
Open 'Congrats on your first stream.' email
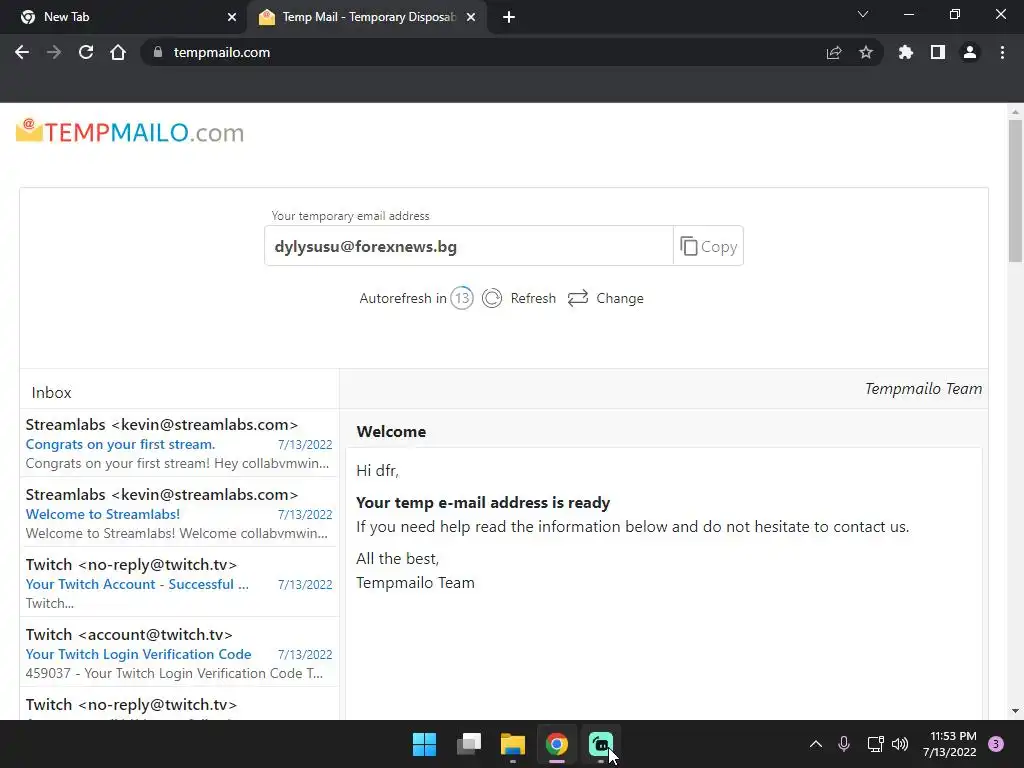120,444
